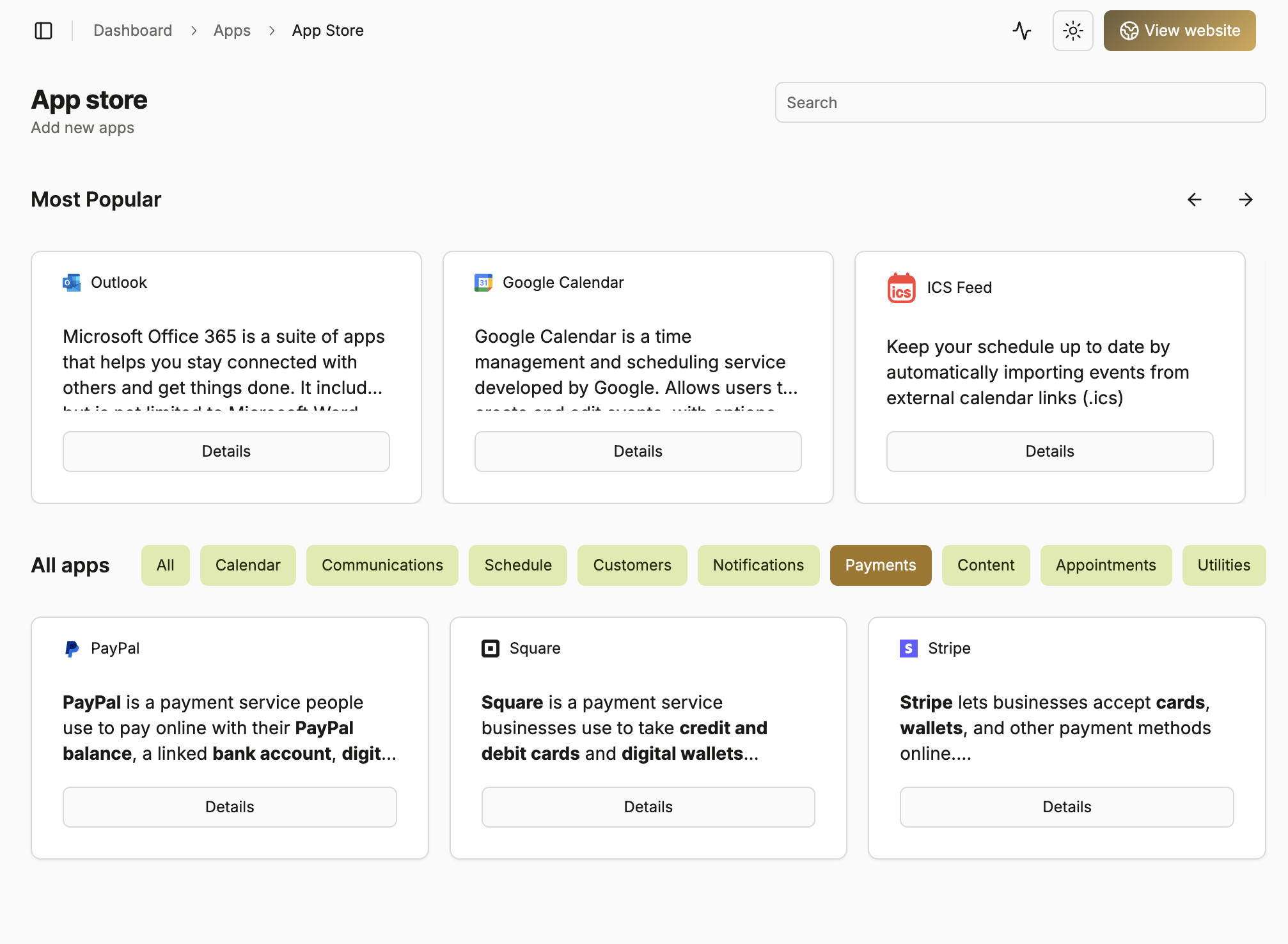Open the activity pulse icon
1288x944 pixels.
(1022, 31)
